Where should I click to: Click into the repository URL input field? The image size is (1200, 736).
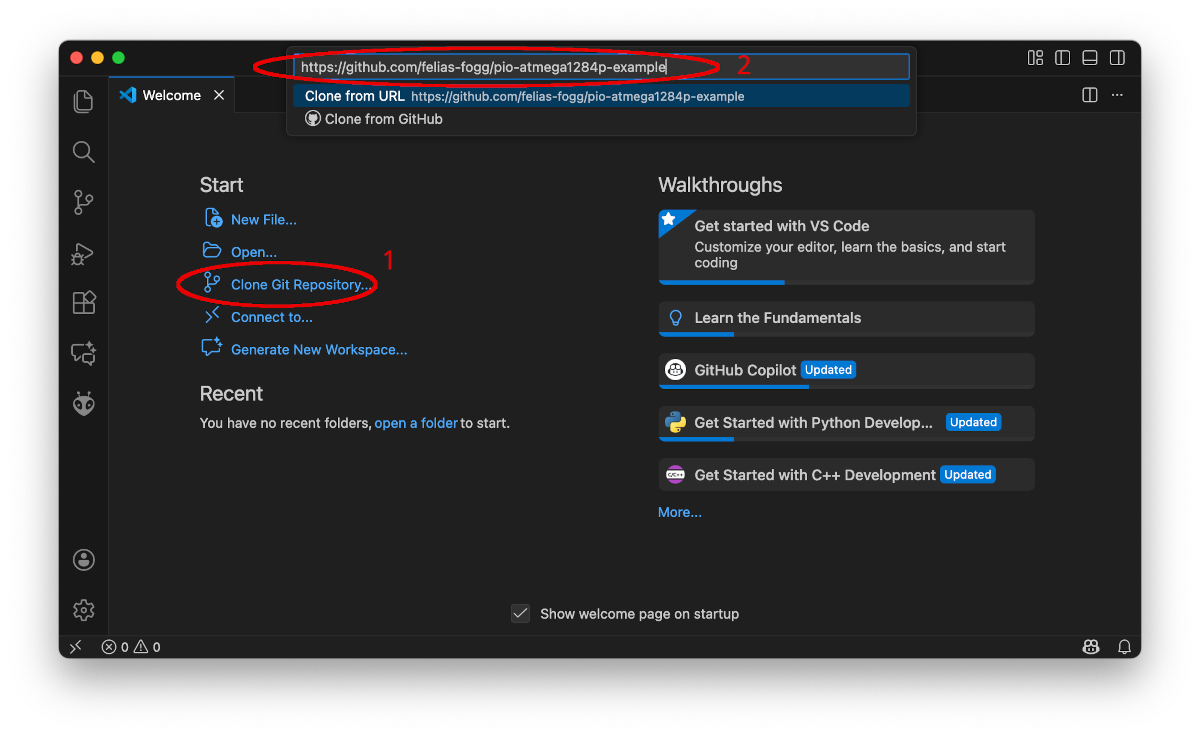click(x=601, y=67)
